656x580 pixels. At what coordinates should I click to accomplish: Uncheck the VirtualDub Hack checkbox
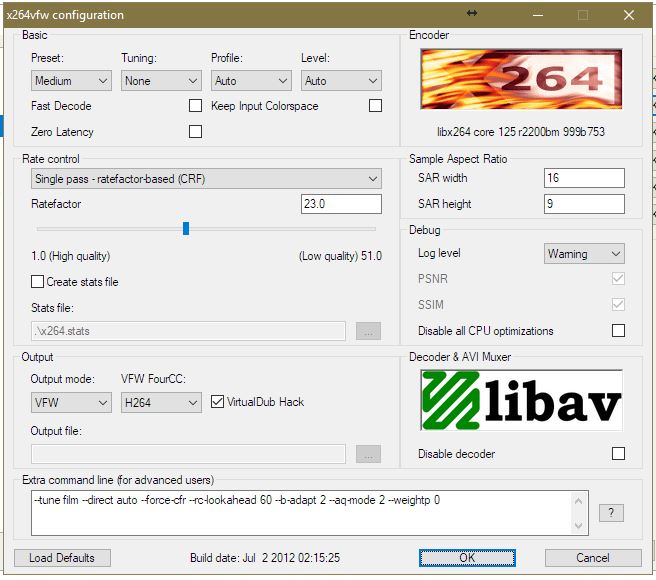coord(217,402)
